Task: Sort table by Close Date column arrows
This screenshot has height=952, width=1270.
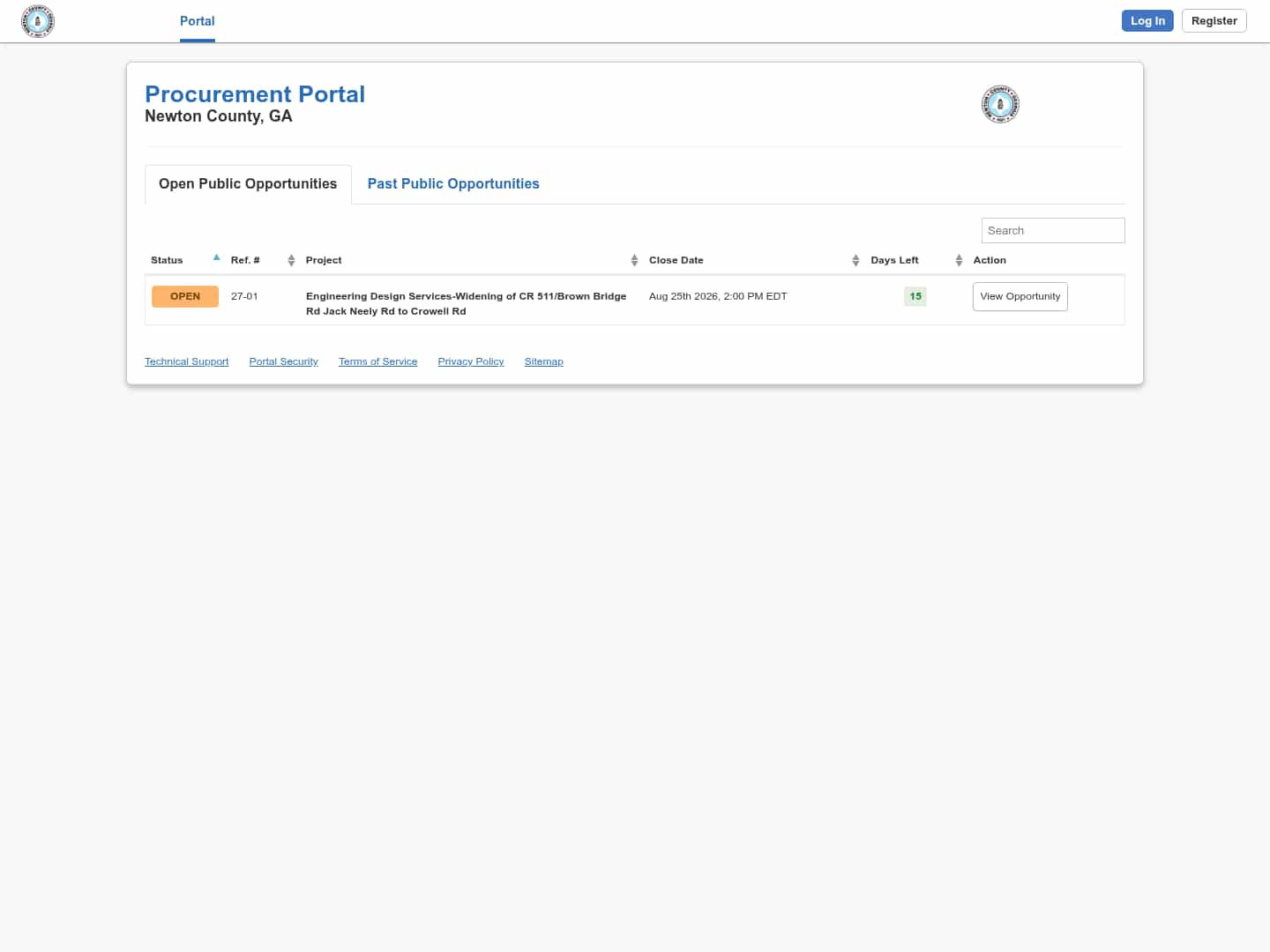Action: click(x=855, y=260)
